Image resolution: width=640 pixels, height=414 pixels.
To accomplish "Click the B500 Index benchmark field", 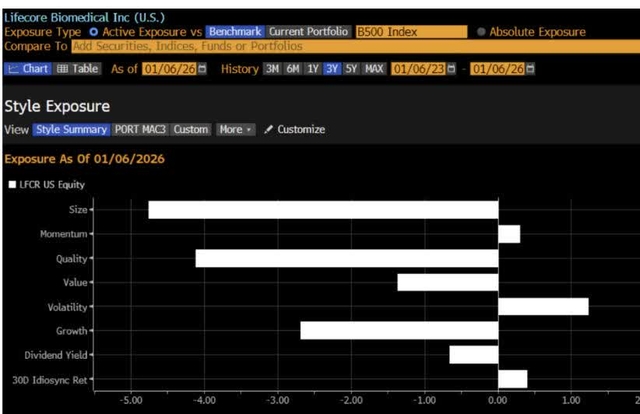I will tap(411, 31).
